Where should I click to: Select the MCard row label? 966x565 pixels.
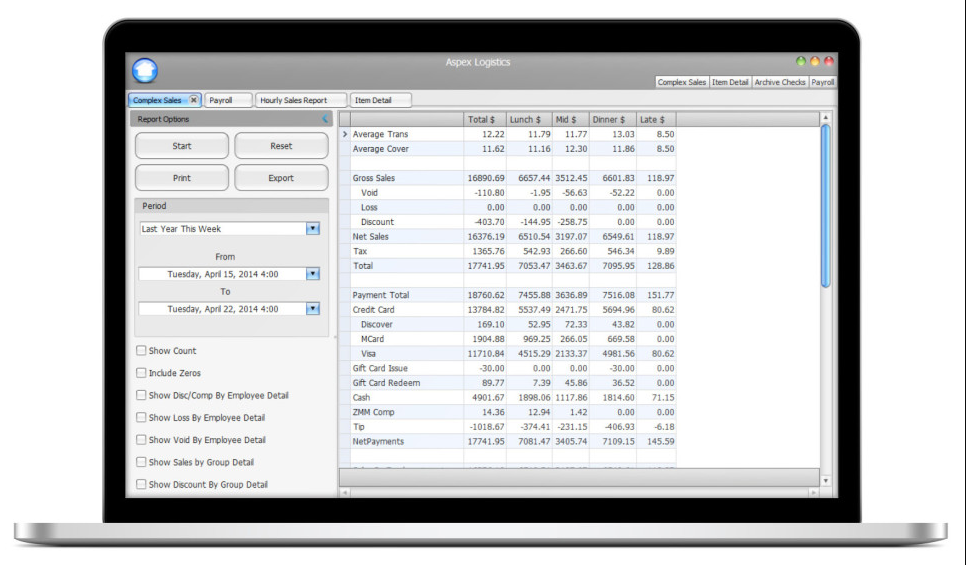coord(372,339)
